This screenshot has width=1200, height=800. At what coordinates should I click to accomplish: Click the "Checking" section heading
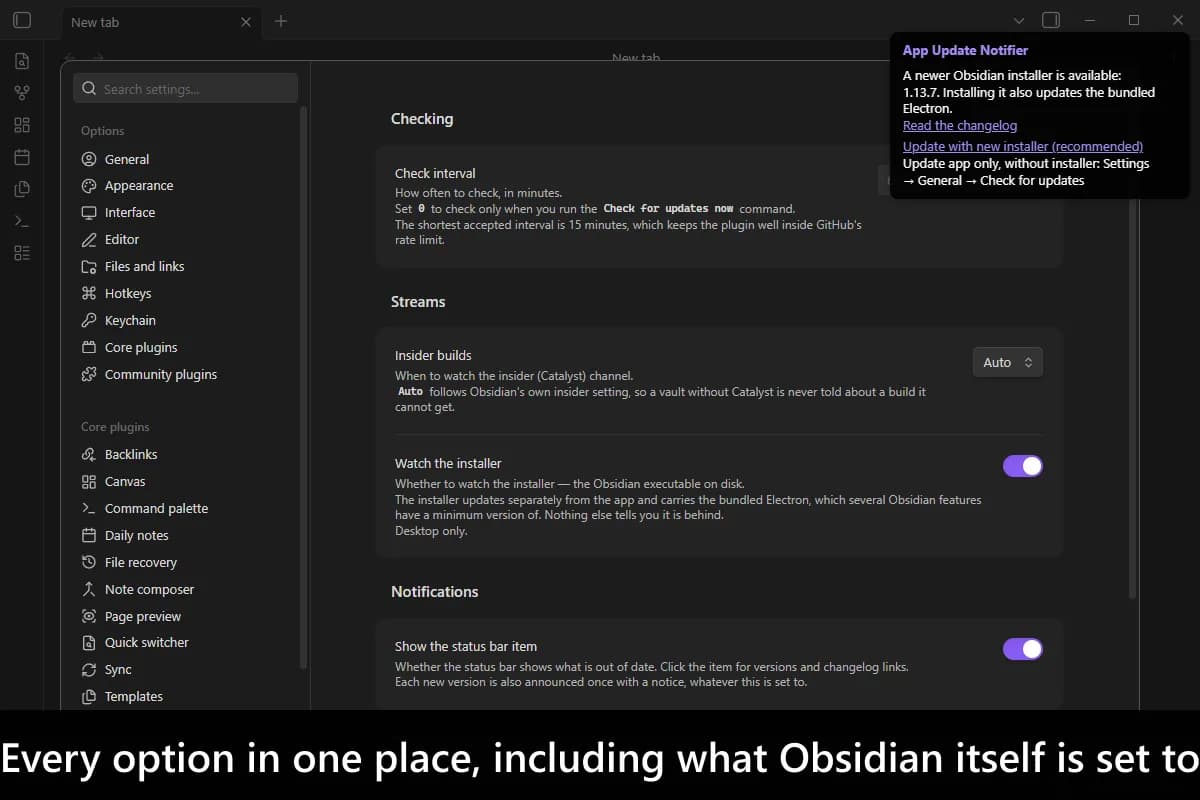coord(422,118)
